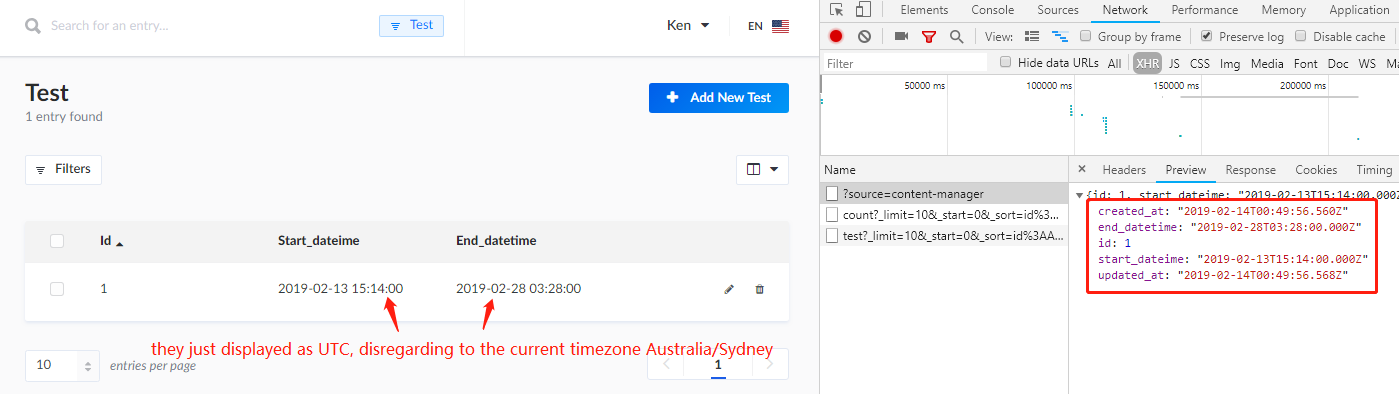Click Add New Test button

point(719,97)
